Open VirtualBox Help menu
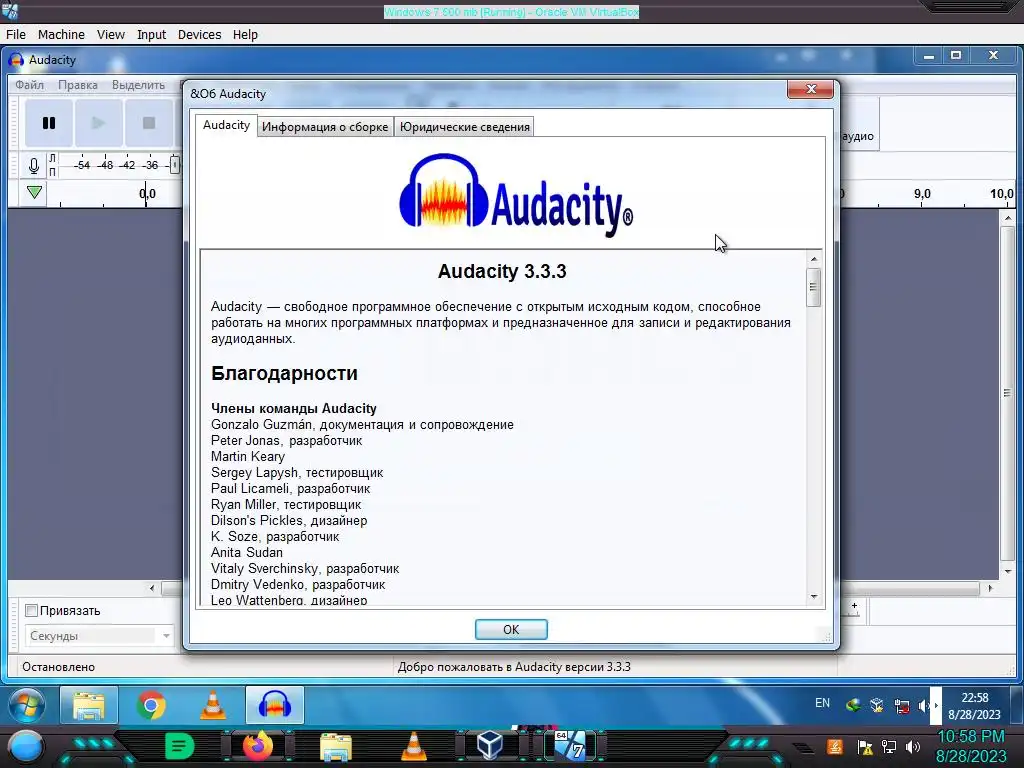This screenshot has width=1024, height=768. coord(245,35)
